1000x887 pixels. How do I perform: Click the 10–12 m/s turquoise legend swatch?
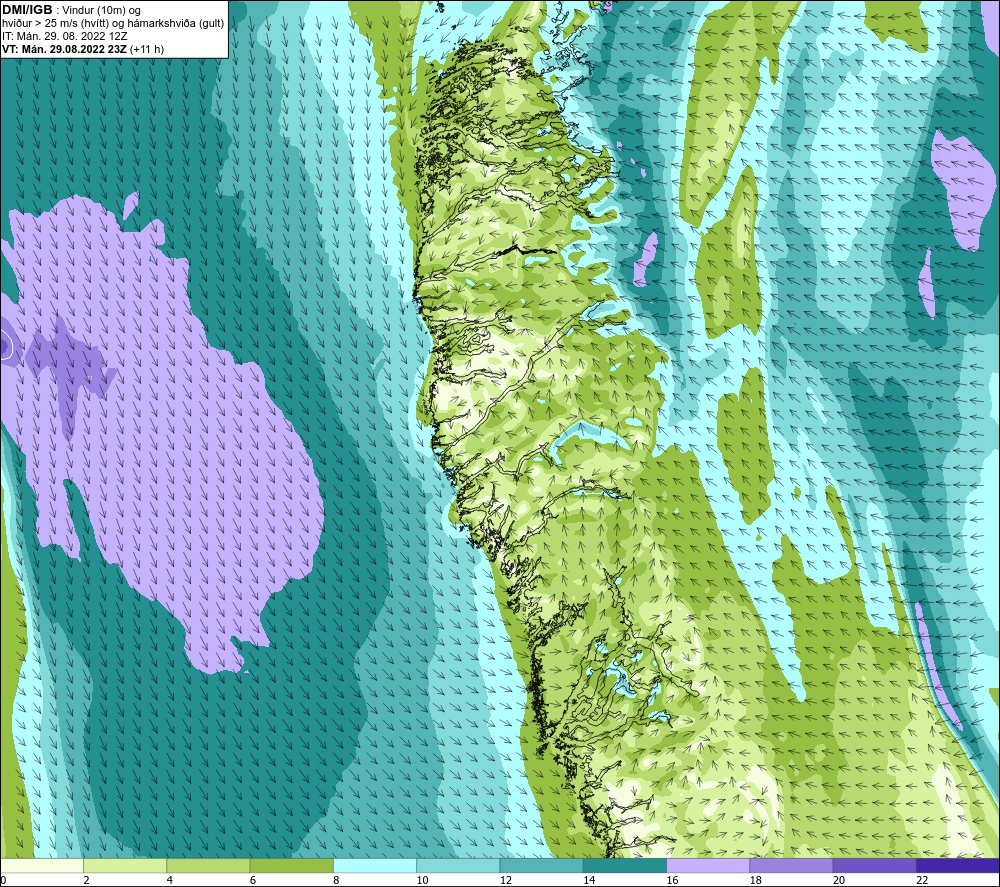458,866
